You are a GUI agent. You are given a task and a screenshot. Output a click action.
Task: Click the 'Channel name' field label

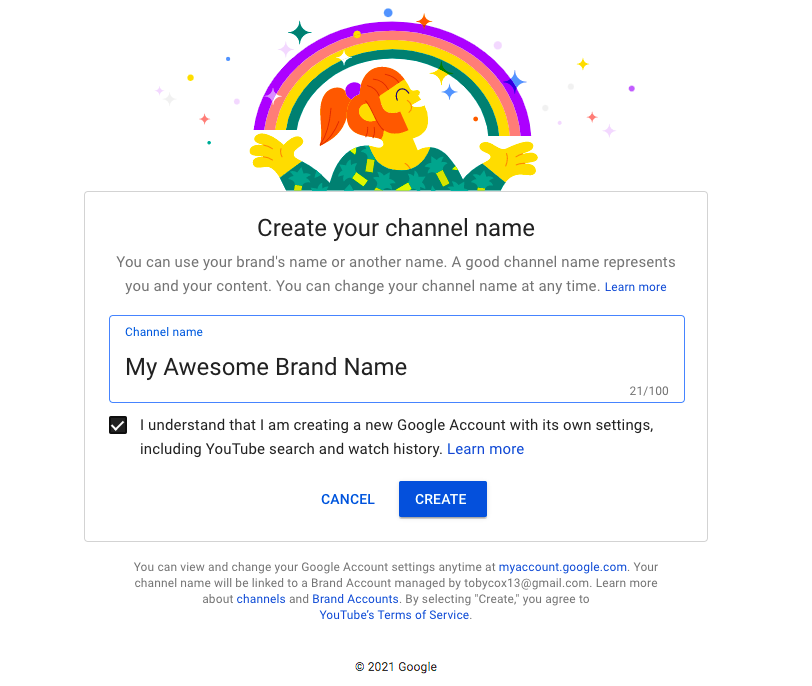coord(164,332)
